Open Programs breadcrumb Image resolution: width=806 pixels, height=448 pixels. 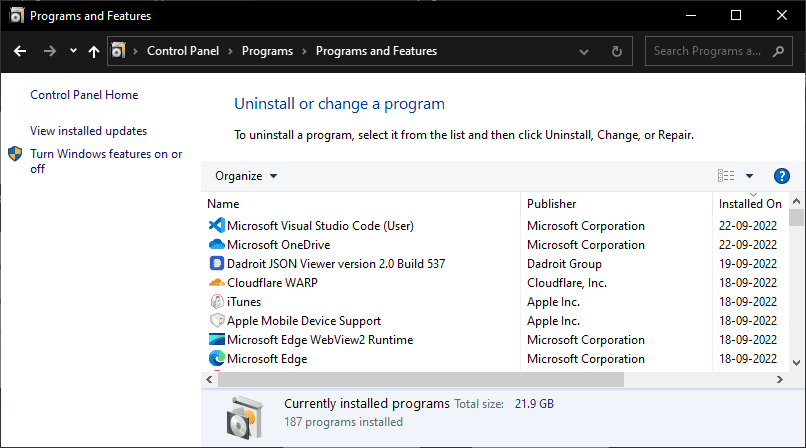(x=267, y=51)
